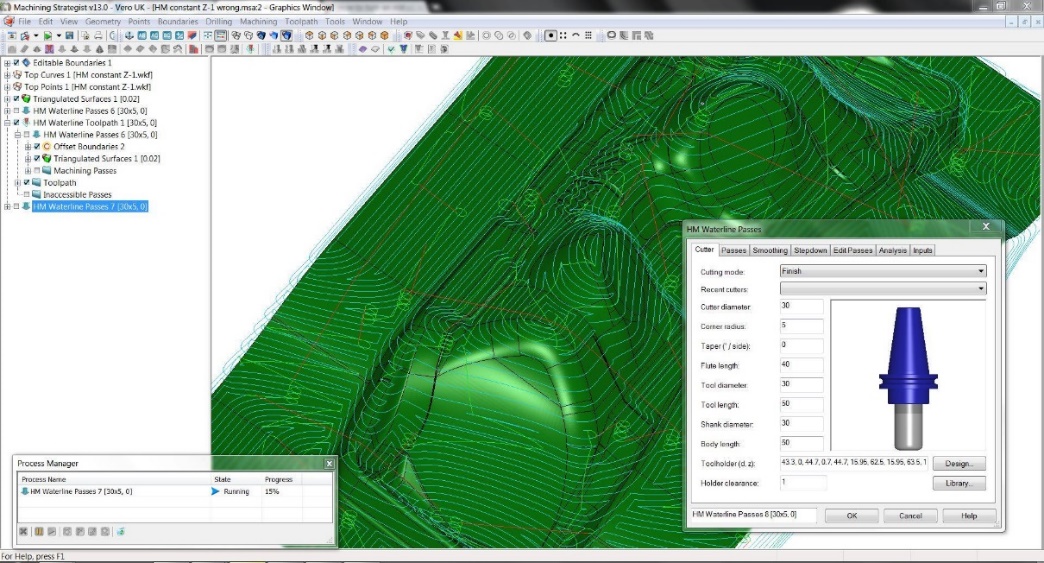Click the Design... toolholder button
Screen dimensions: 1044x563
(959, 463)
